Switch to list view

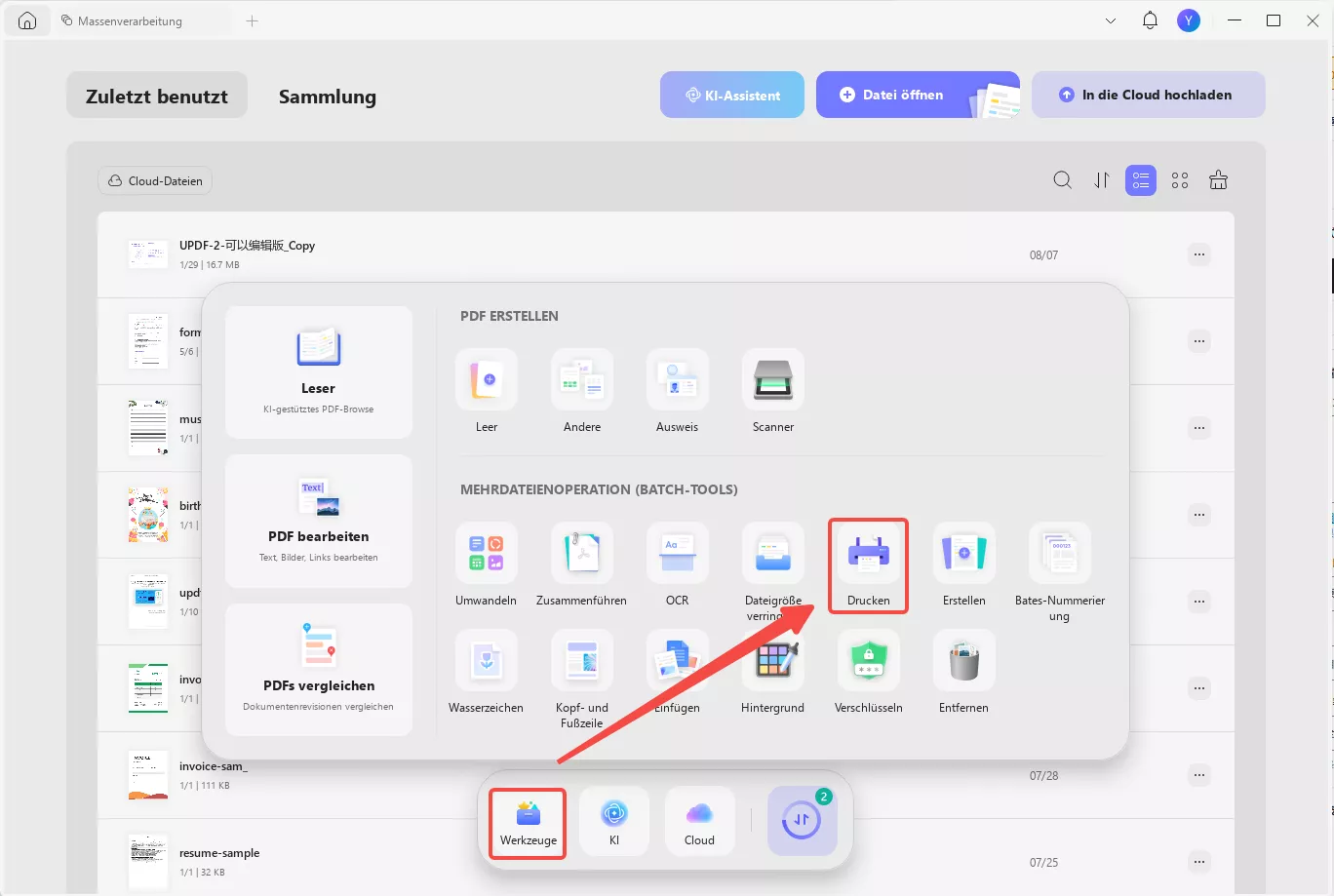[1141, 180]
